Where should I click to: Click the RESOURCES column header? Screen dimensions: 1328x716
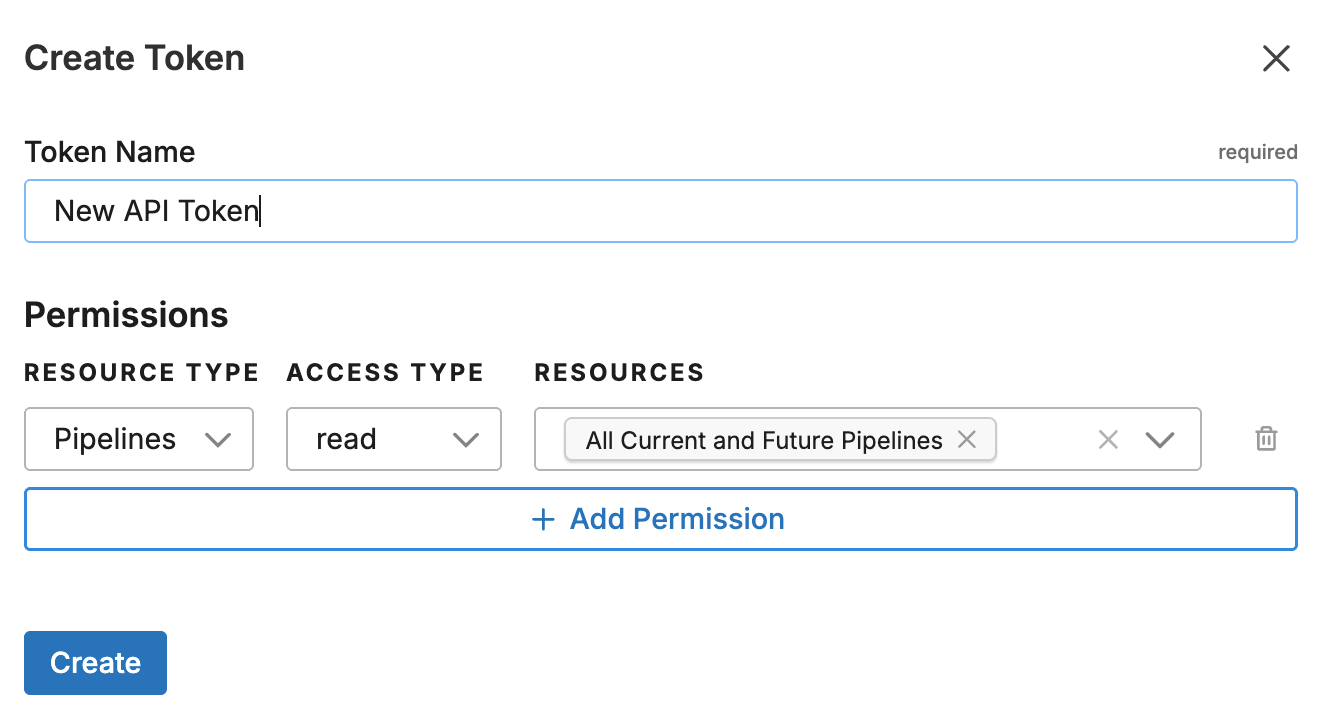619,373
